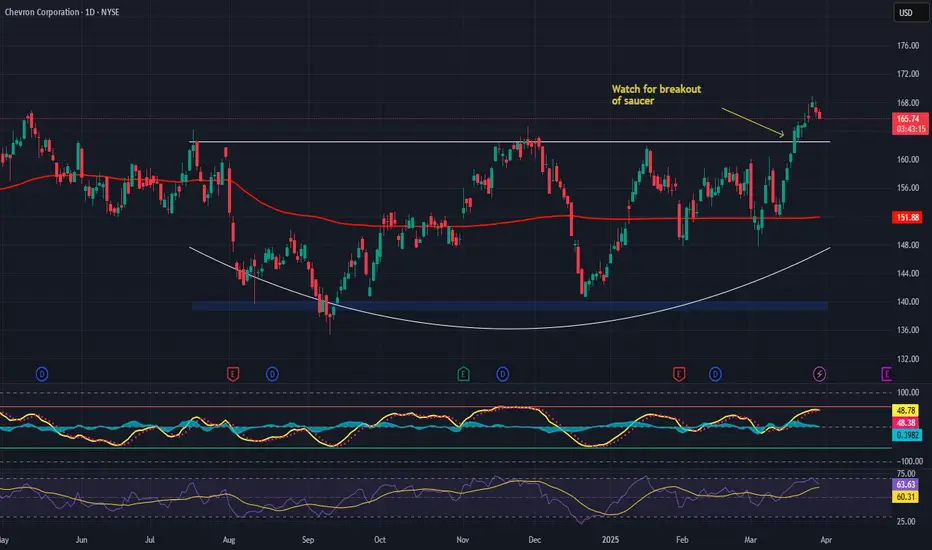
Task: Click the 156.00 price axis label
Action: [x=908, y=188]
